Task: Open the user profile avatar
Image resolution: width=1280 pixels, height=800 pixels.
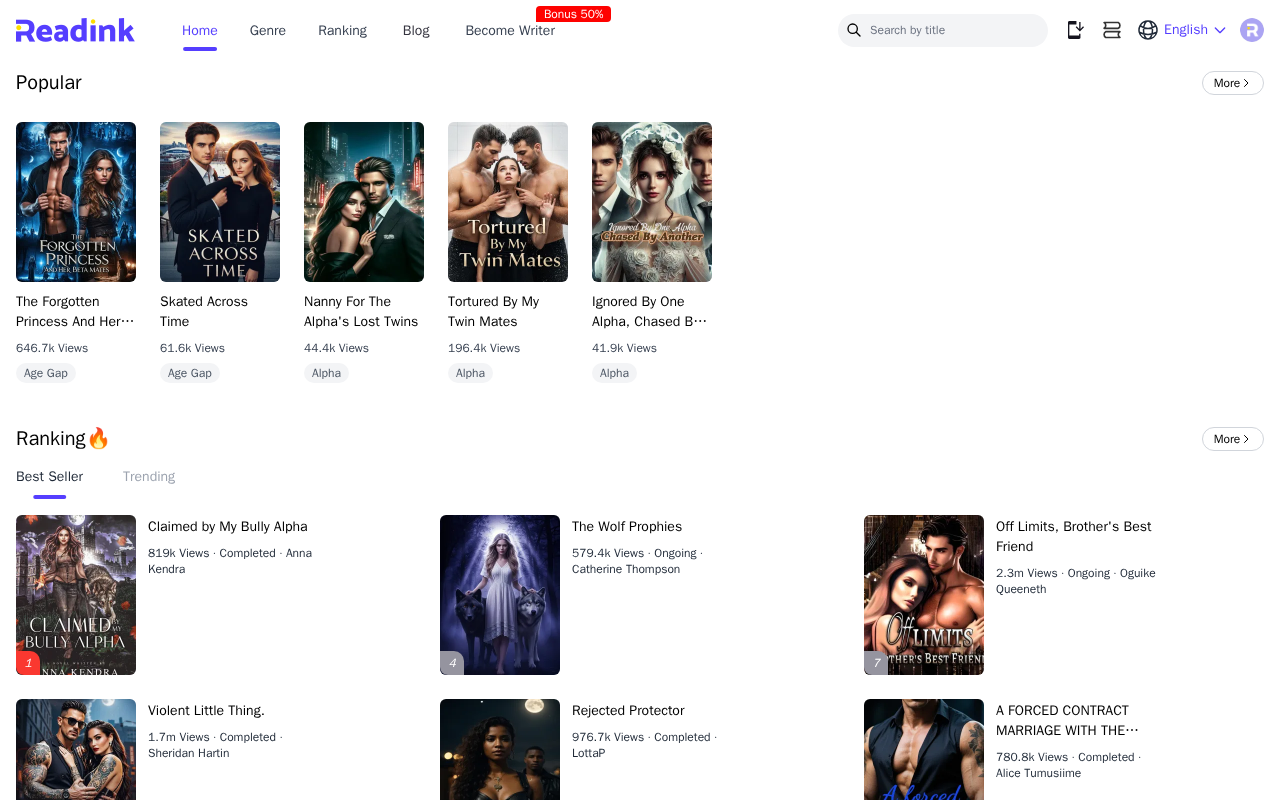Action: tap(1252, 30)
